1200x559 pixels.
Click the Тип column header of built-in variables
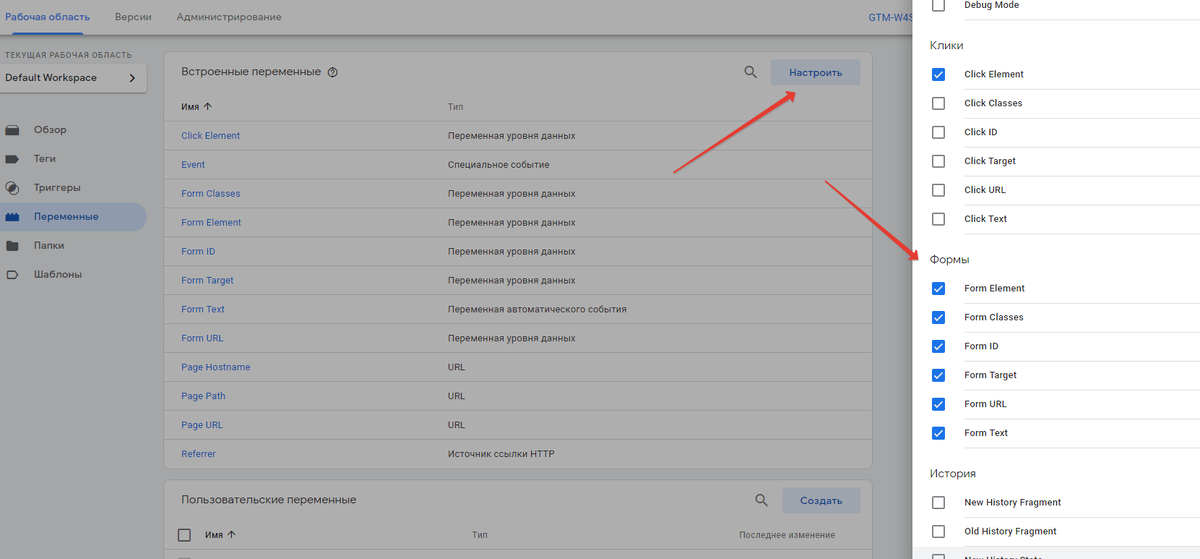tap(455, 107)
